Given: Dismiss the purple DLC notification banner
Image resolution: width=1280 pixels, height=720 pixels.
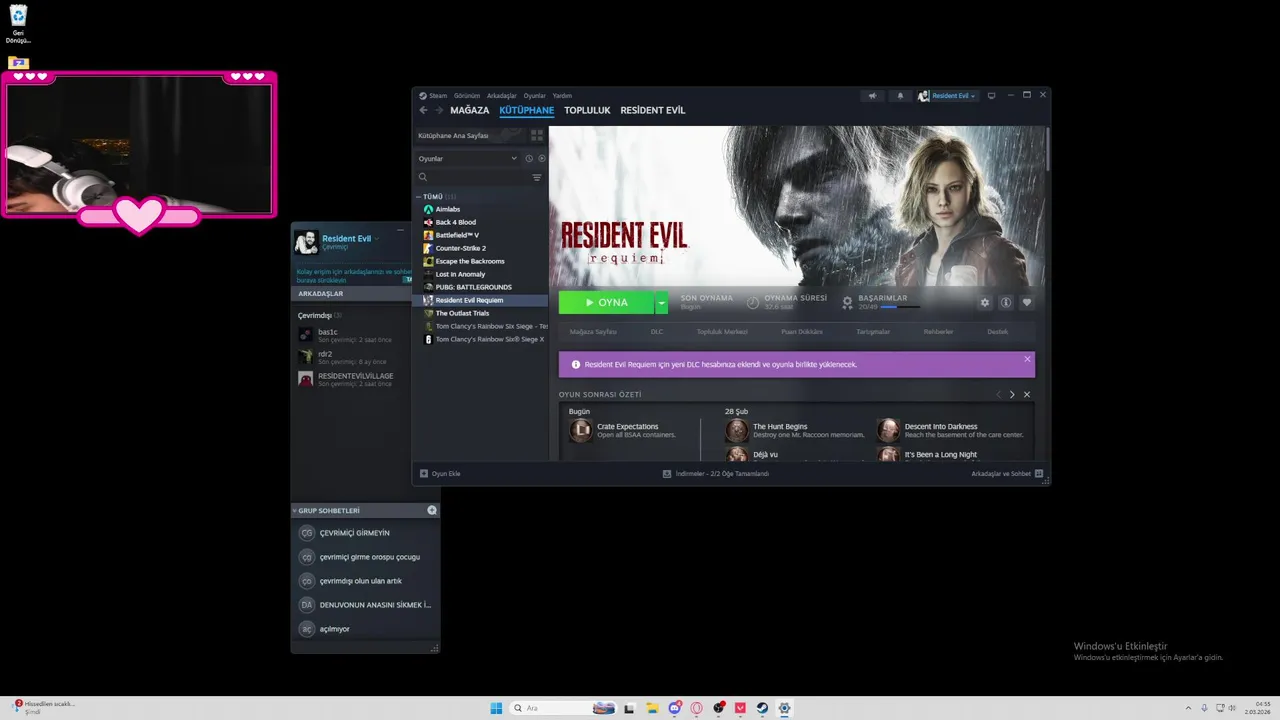Looking at the screenshot, I should 1027,359.
